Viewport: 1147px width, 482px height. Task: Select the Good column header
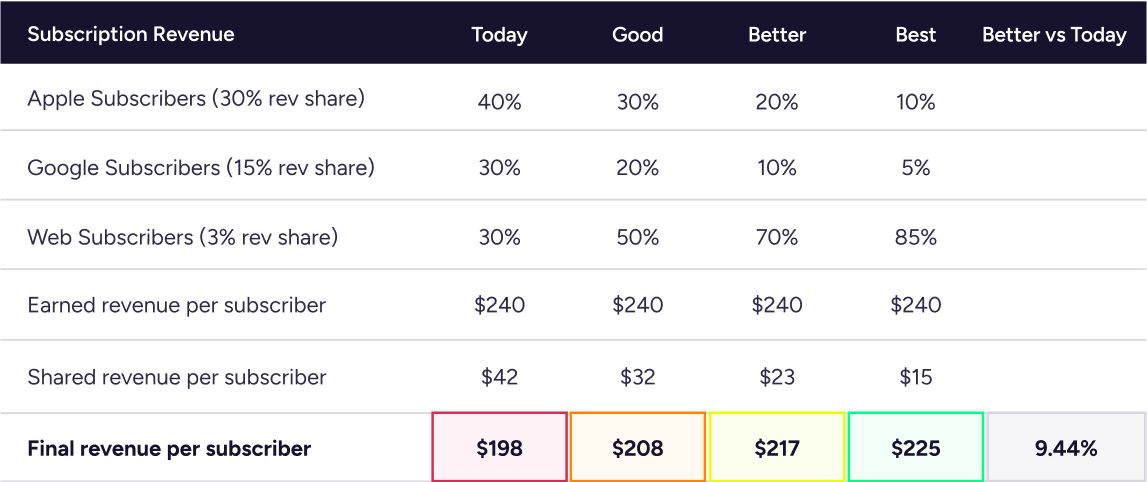click(x=637, y=35)
